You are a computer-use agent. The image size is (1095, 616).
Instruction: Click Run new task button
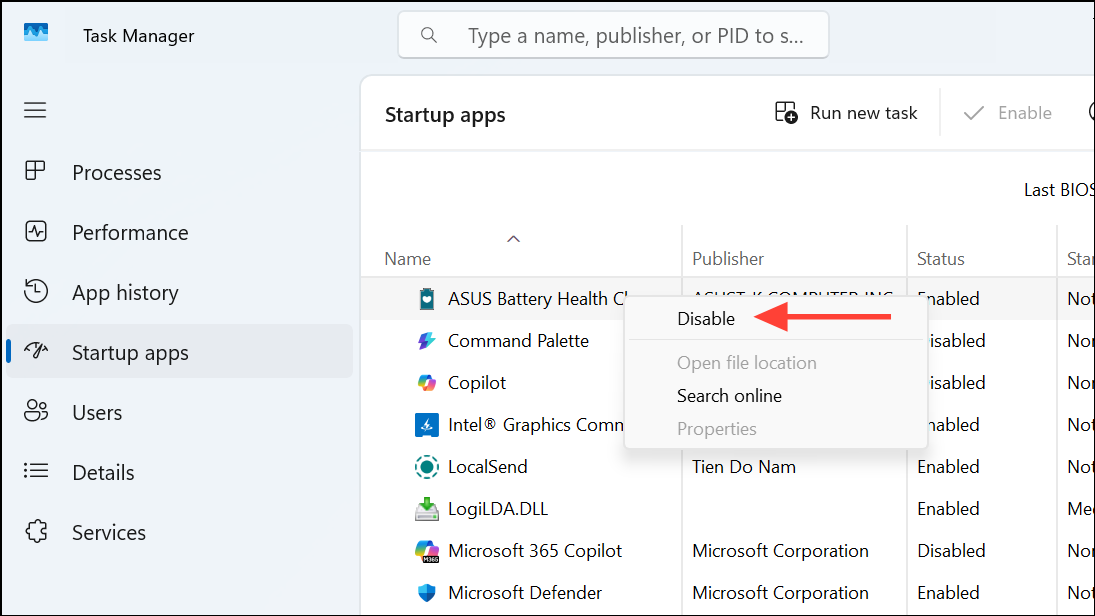[x=846, y=113]
